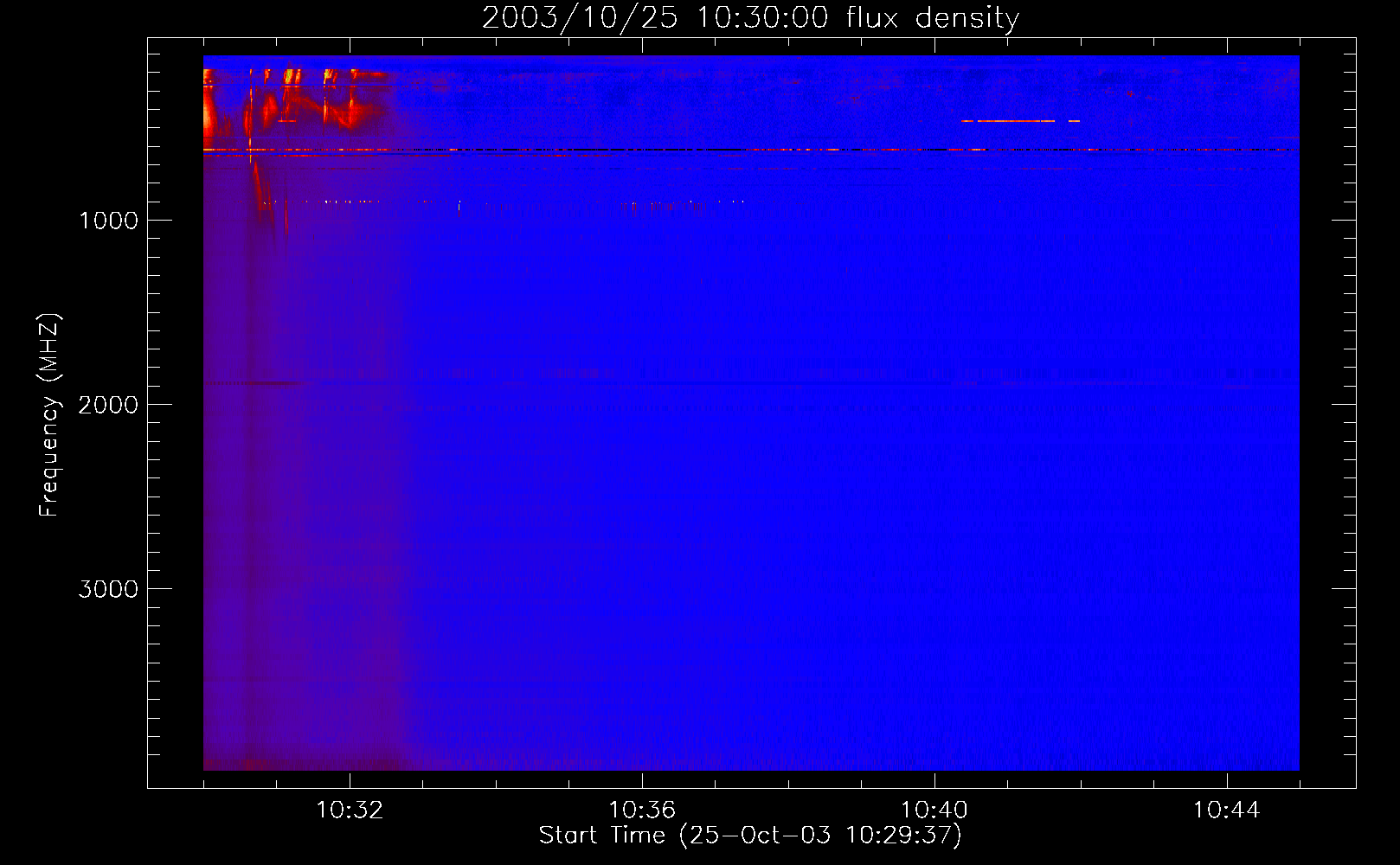Click the 10:32 time tick label

[350, 811]
